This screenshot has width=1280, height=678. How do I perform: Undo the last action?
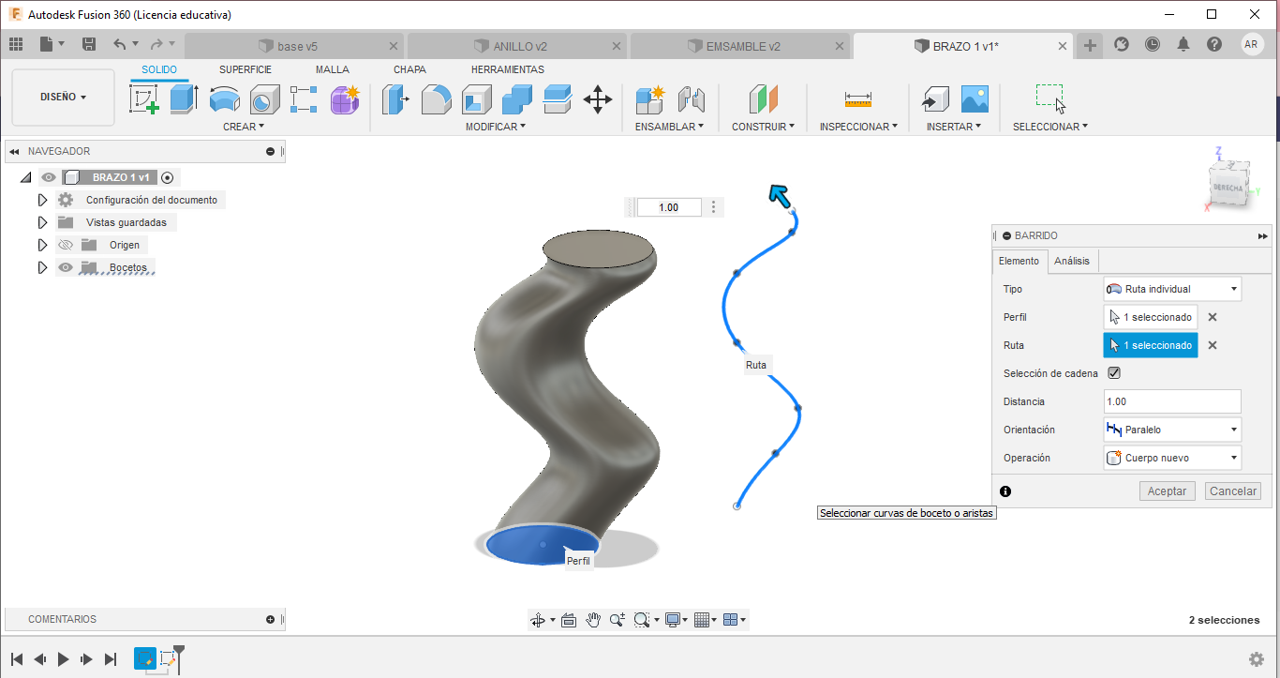[x=120, y=44]
